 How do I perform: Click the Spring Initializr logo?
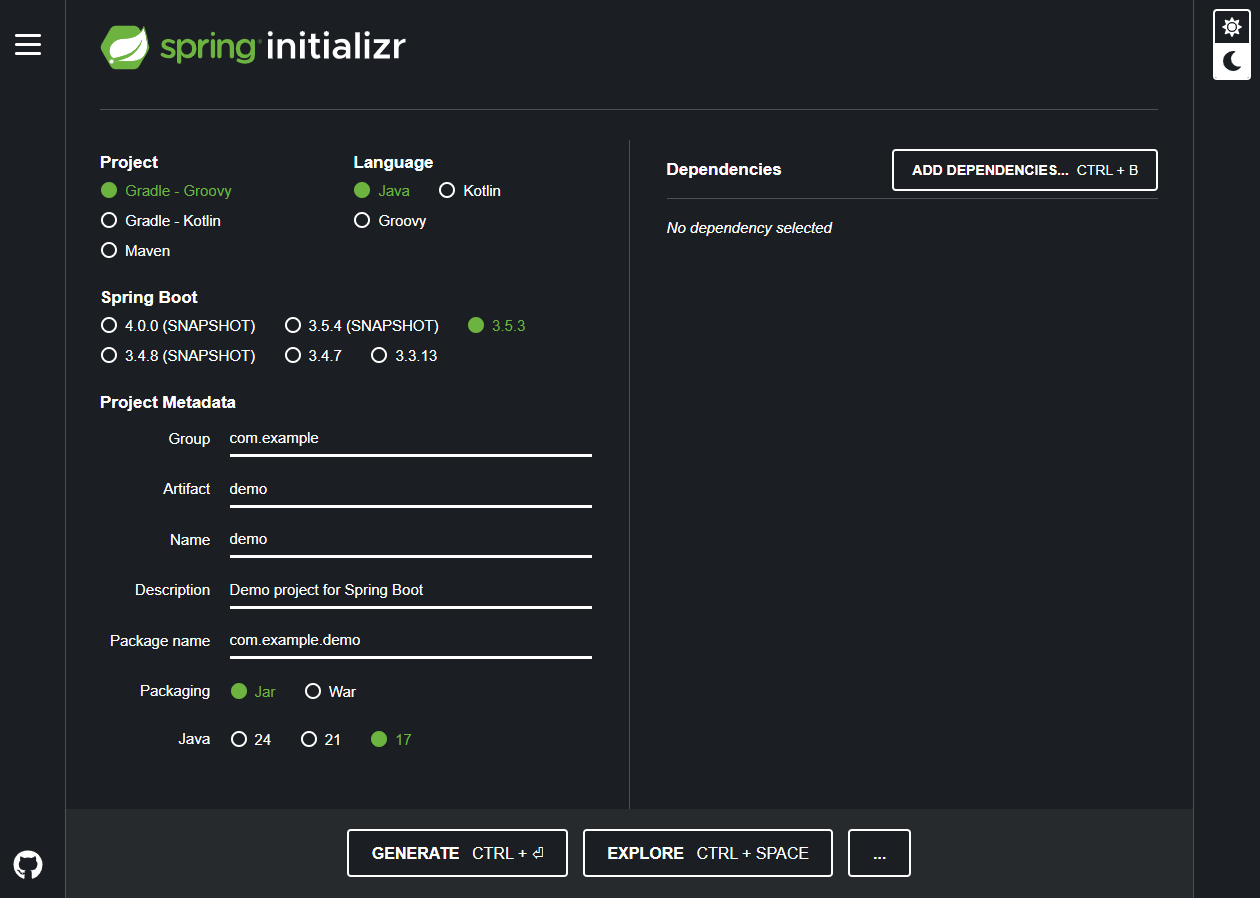(x=253, y=47)
